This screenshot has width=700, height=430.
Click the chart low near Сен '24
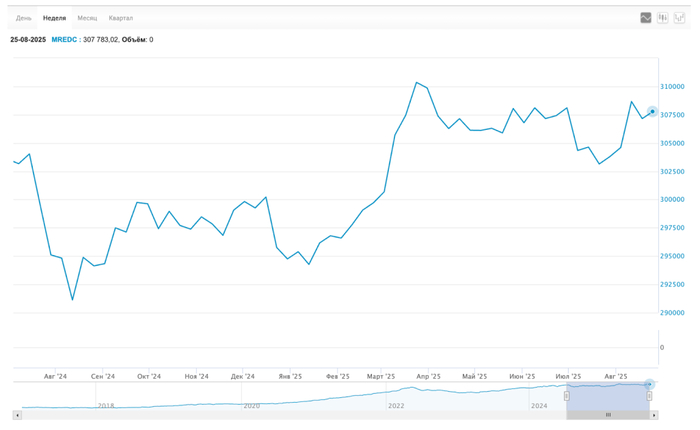72,299
